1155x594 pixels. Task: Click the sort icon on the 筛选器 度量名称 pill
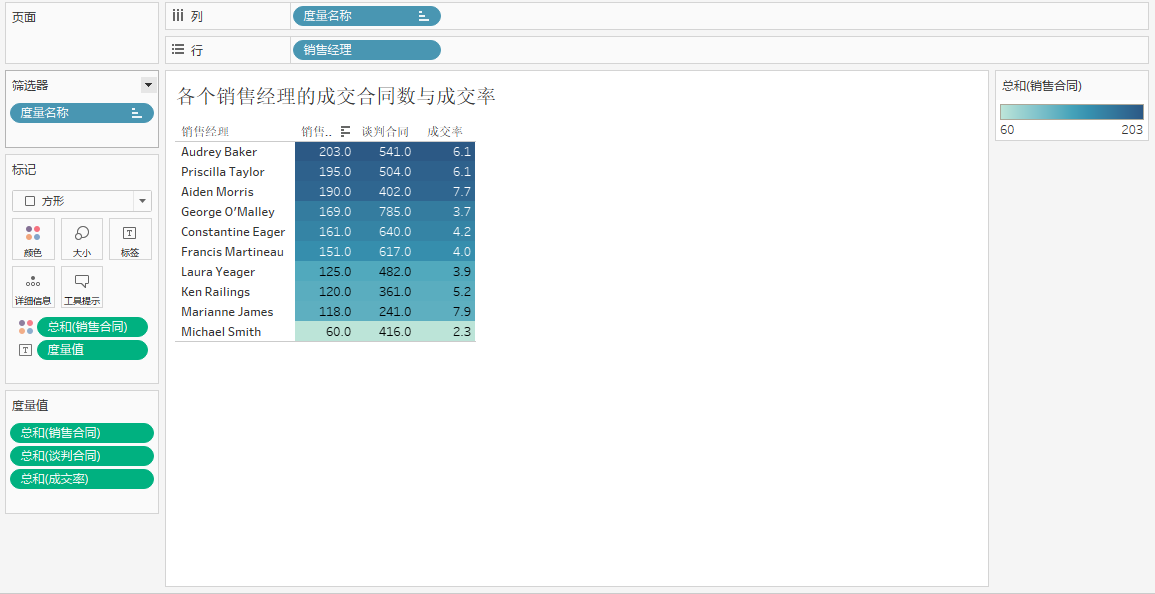[x=137, y=113]
